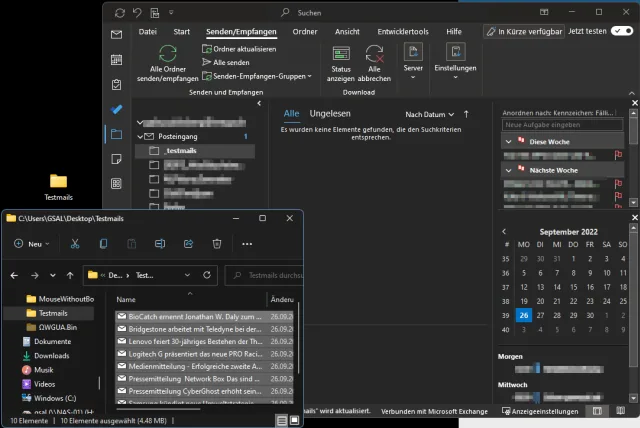
Task: Open the Mail module in Outlook sidebar
Action: tap(117, 34)
